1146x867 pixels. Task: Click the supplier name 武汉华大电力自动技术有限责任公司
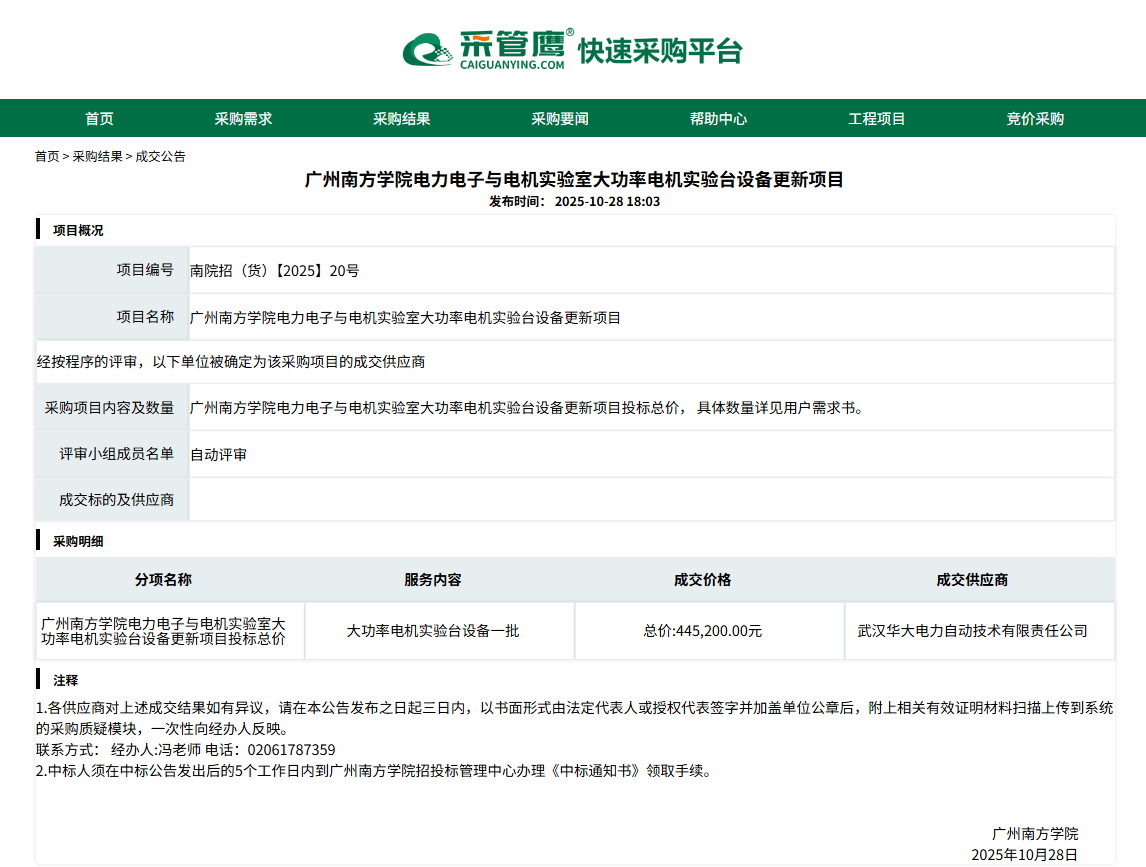pos(972,631)
